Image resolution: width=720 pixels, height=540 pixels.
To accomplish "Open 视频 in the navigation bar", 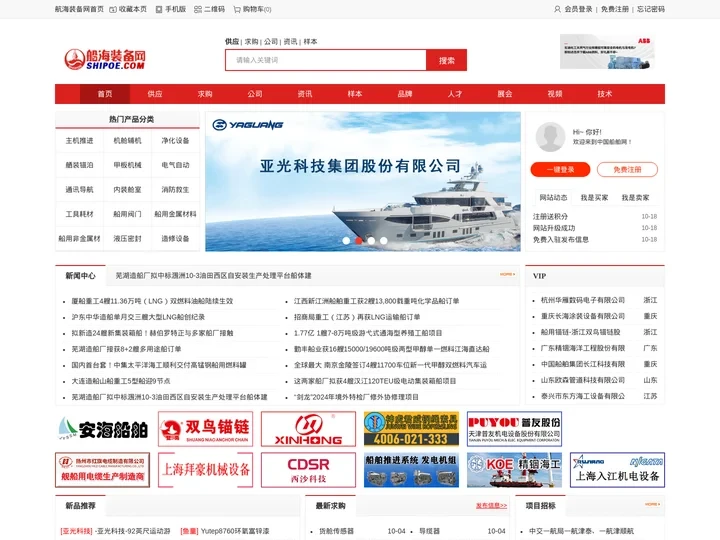I will click(555, 94).
